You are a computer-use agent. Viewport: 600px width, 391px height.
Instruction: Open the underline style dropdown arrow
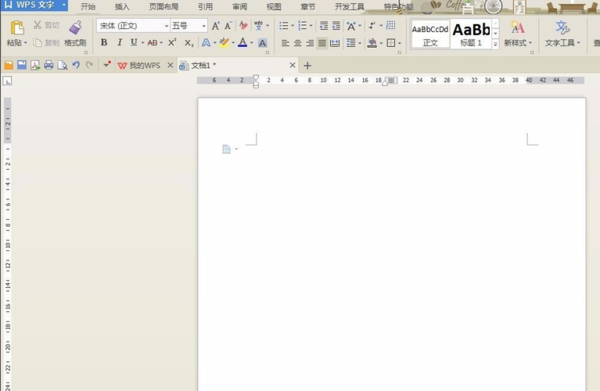(x=143, y=43)
